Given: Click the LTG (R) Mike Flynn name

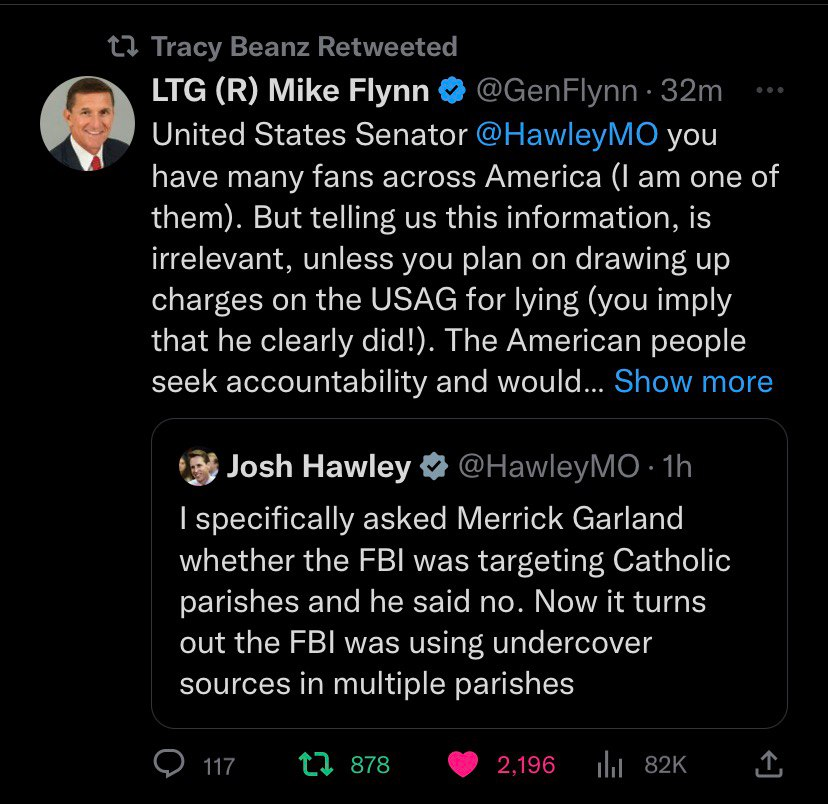Looking at the screenshot, I should coord(290,91).
